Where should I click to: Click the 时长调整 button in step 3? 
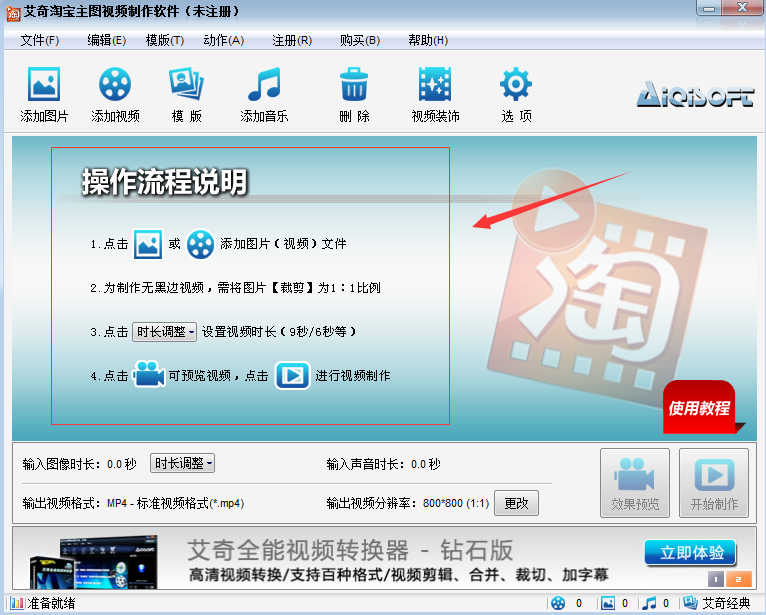click(x=164, y=332)
